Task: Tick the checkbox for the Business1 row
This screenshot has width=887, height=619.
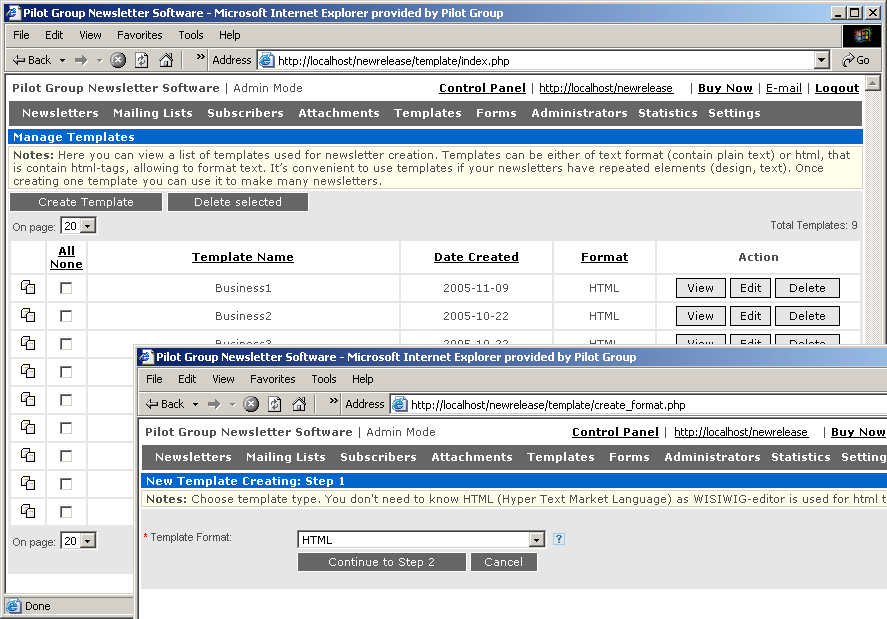Action: (x=66, y=288)
